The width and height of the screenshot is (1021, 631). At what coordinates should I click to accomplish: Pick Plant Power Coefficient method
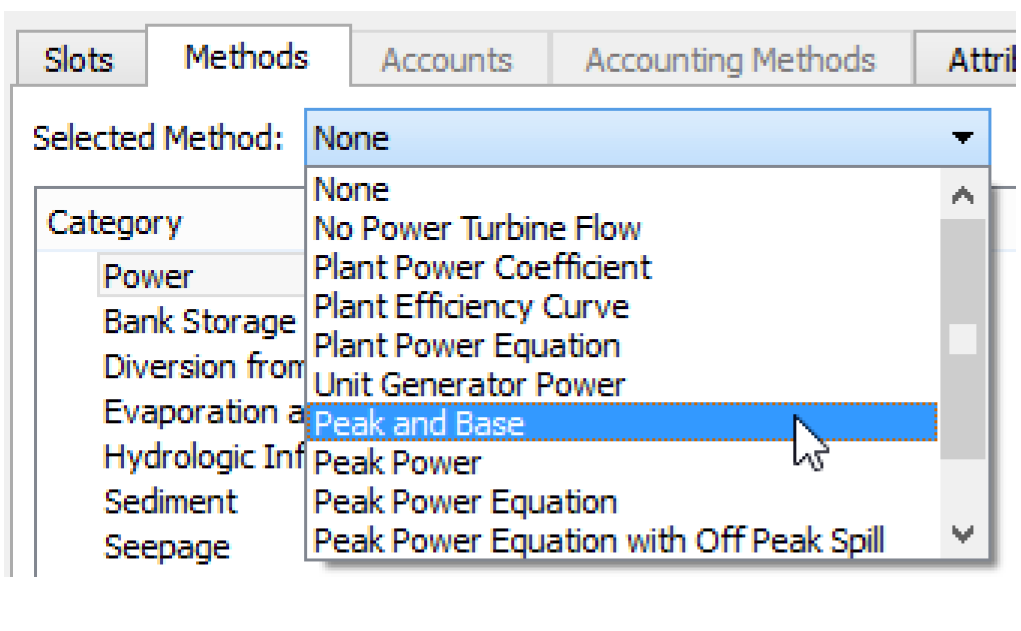coord(483,267)
